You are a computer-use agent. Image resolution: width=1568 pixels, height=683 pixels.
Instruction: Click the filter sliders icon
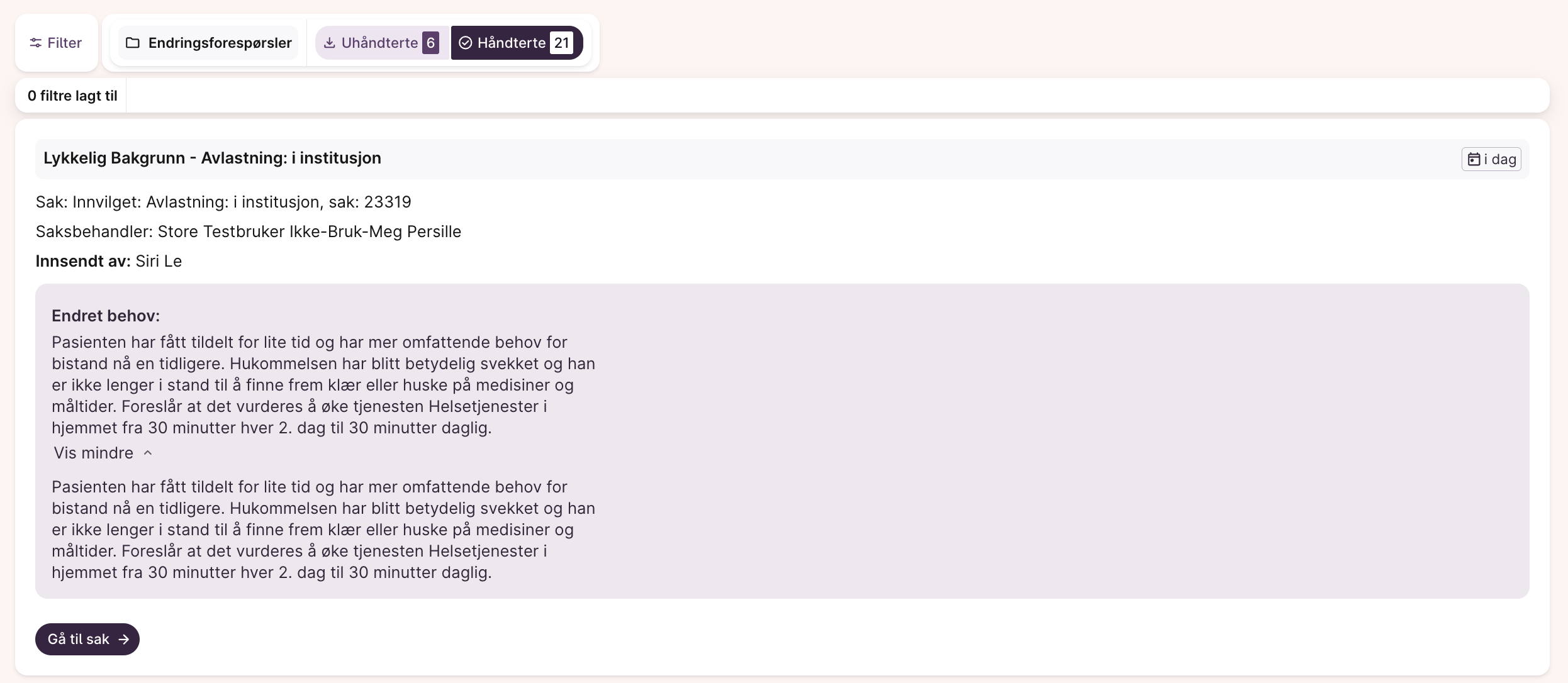click(x=36, y=43)
